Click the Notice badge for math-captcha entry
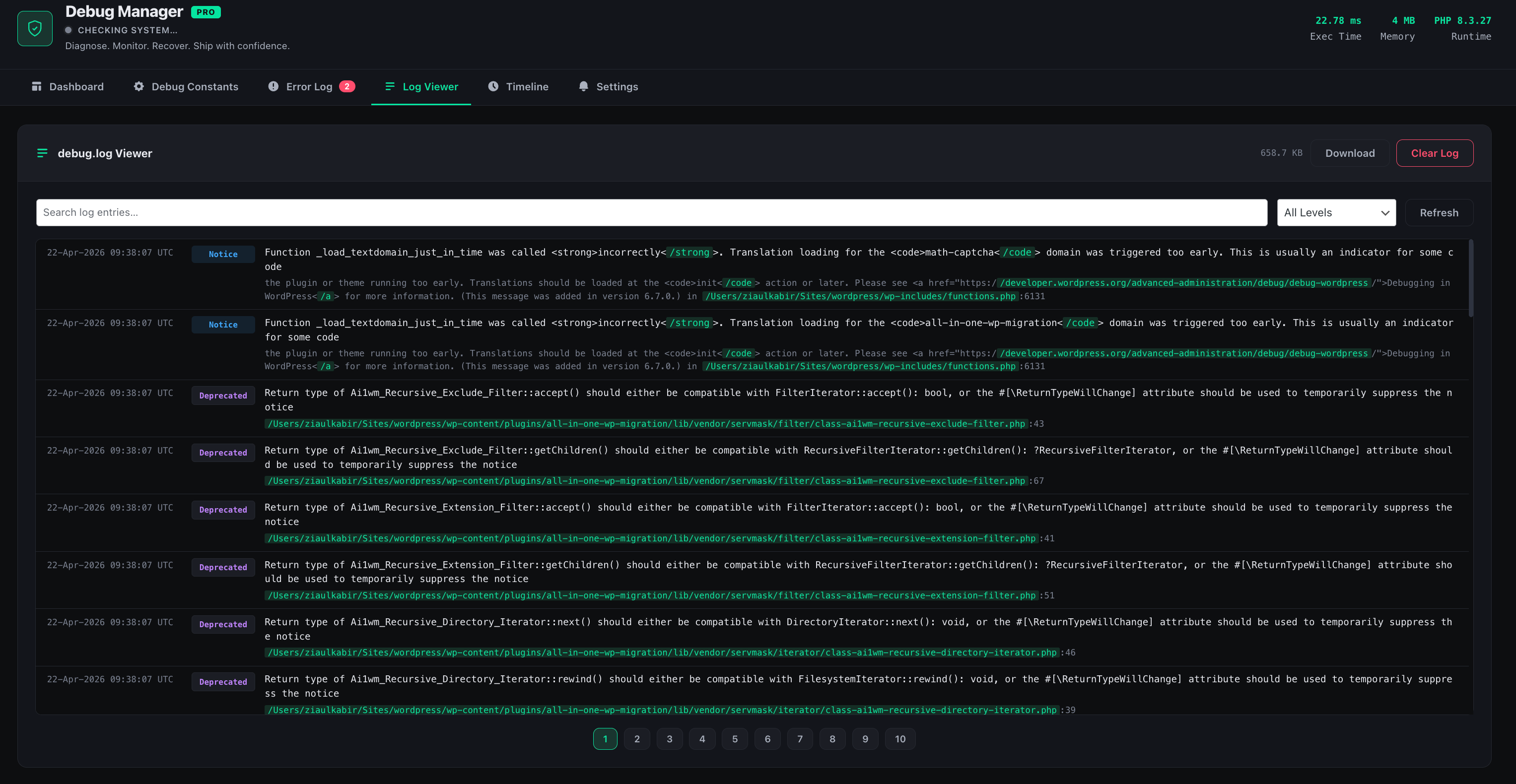Screen dimensions: 1516x784 (223, 254)
